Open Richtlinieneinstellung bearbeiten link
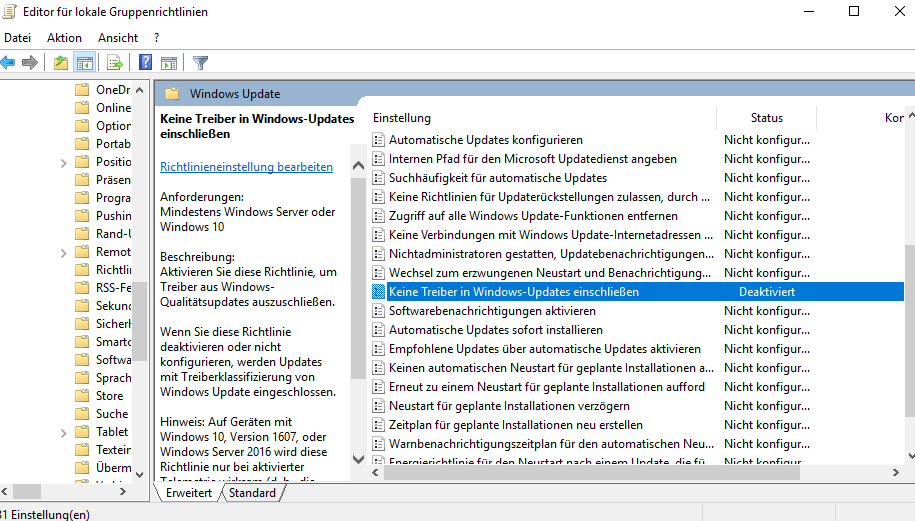The height and width of the screenshot is (521, 915). click(x=246, y=167)
